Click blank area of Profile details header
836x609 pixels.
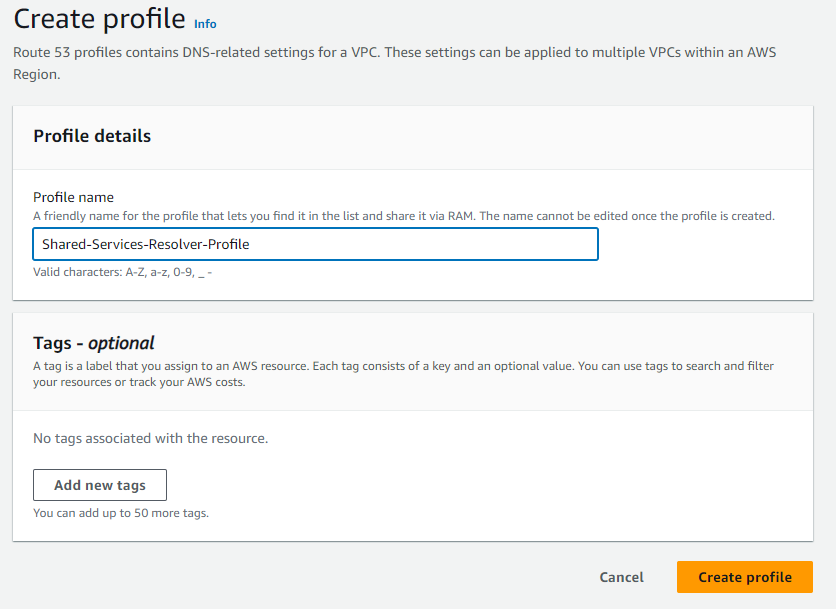tap(500, 136)
